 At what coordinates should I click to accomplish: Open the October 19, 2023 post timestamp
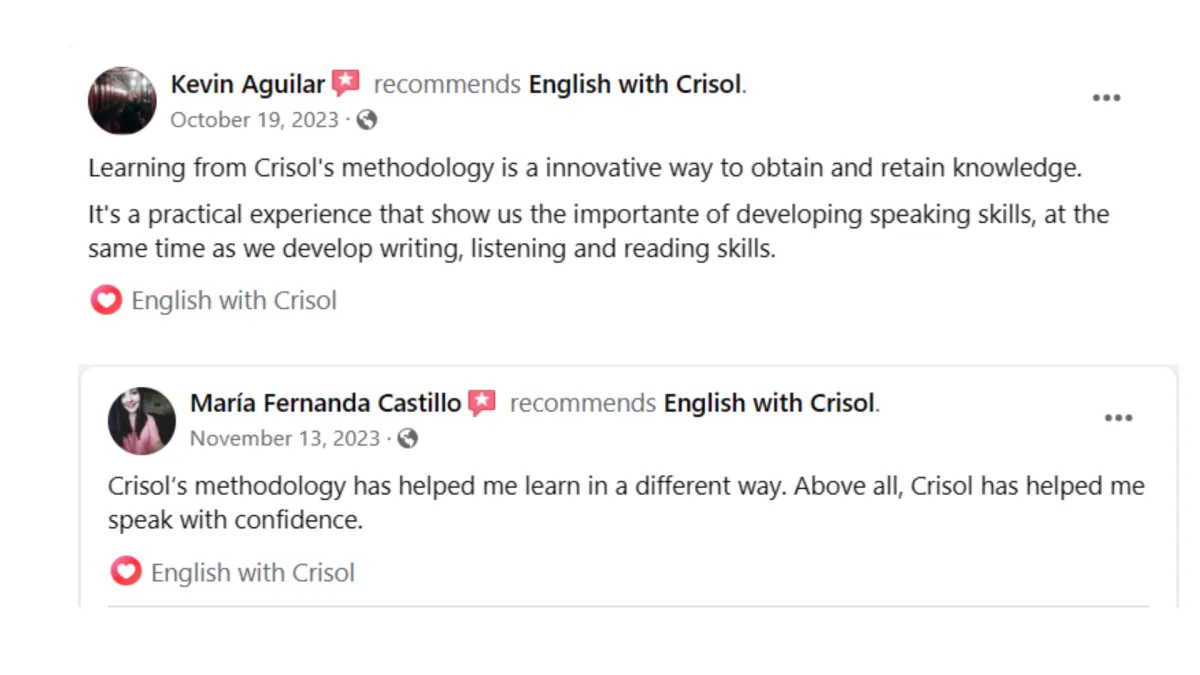coord(254,120)
